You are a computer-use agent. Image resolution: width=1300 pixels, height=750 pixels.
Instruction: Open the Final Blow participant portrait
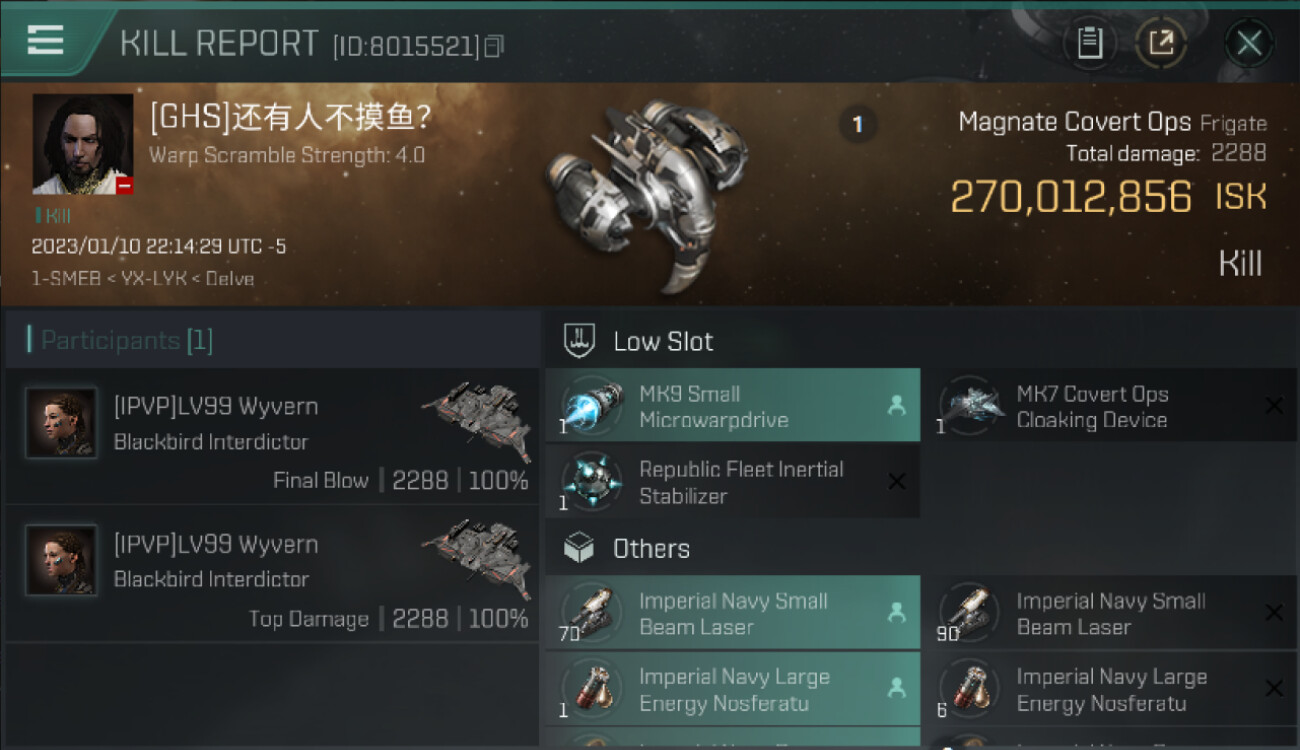tap(62, 423)
